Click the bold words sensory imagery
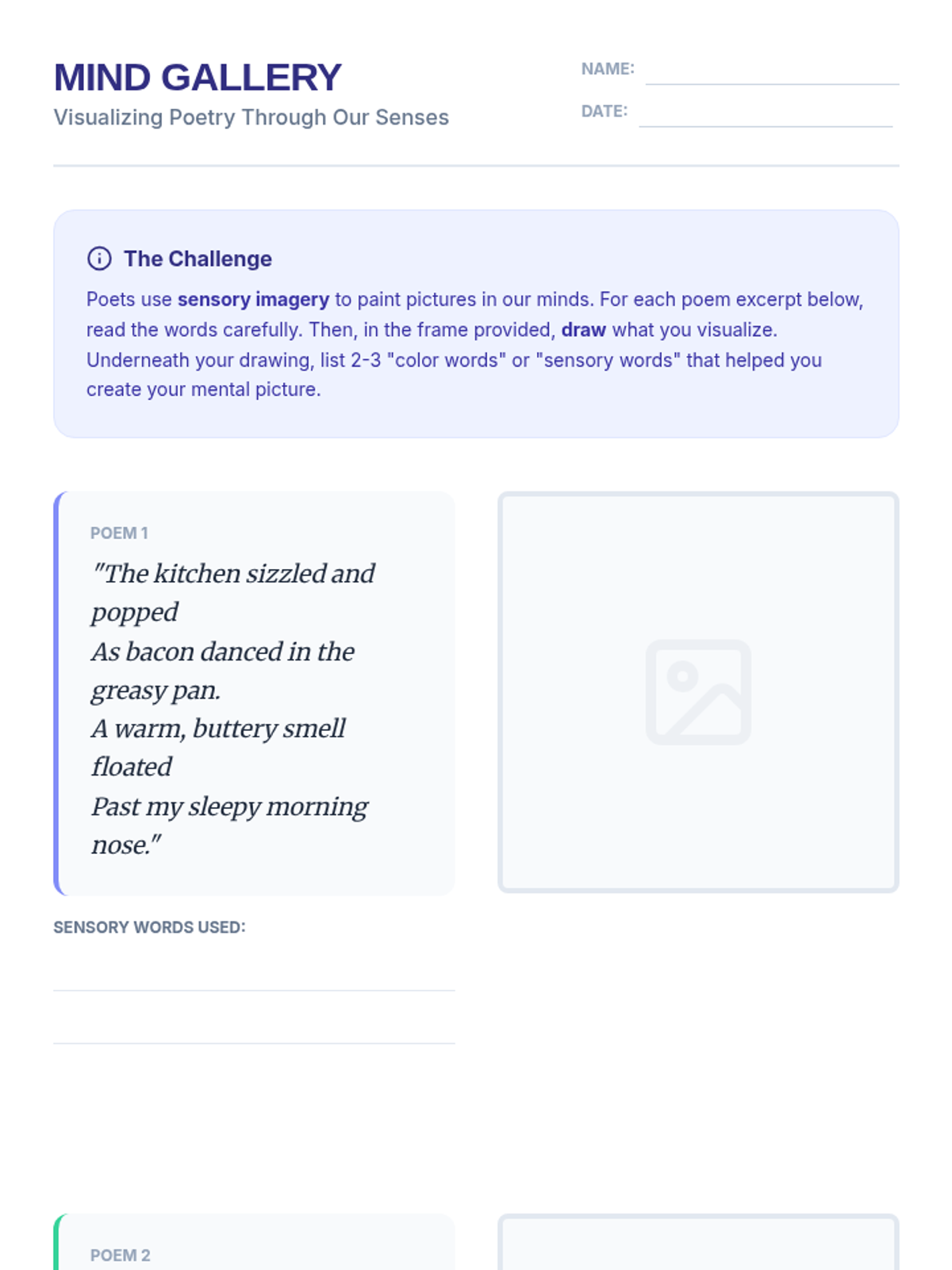The image size is (952, 1270). pyautogui.click(x=253, y=299)
